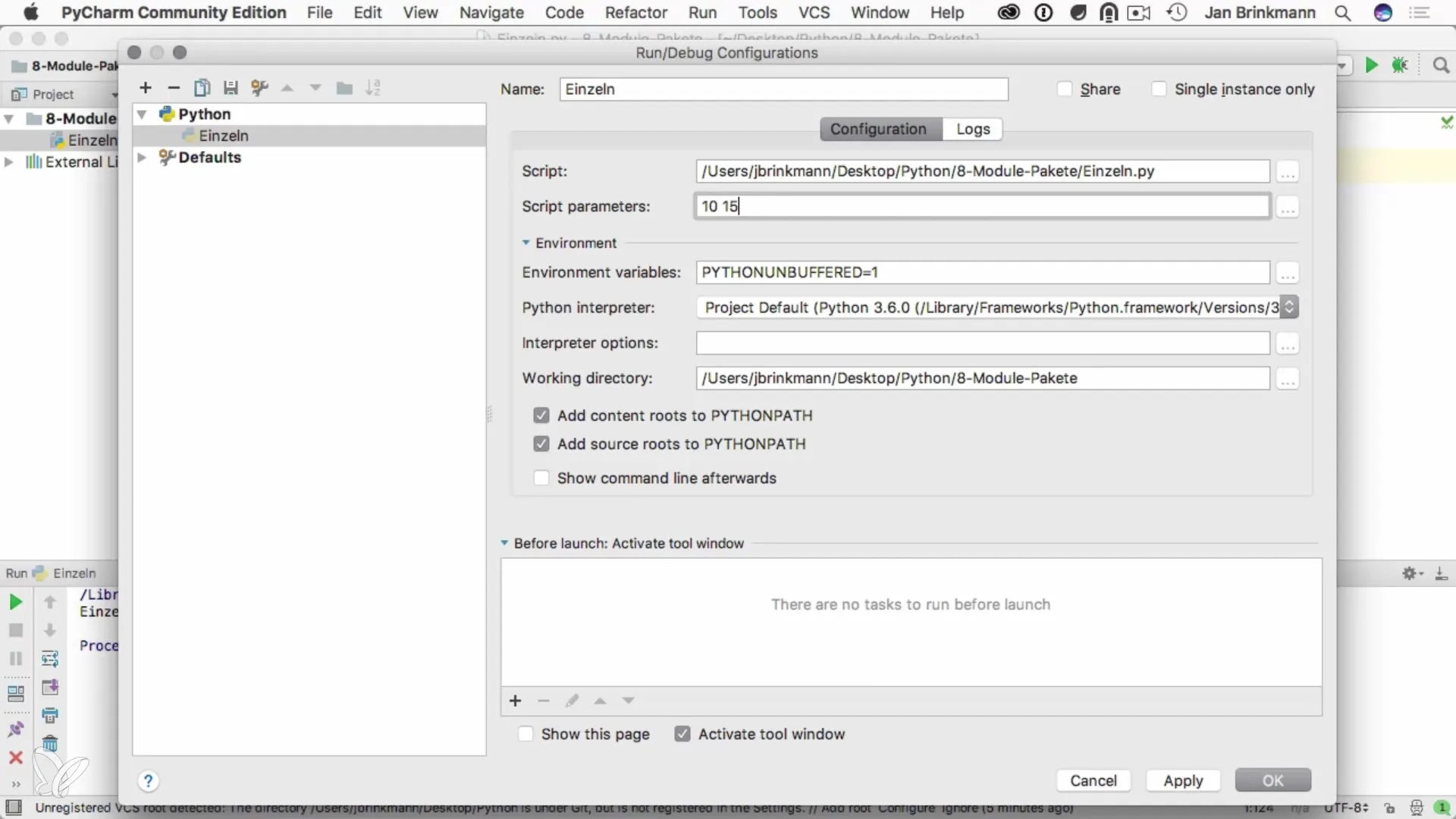Move configuration down in the list toolbar
This screenshot has height=819, width=1456.
click(x=315, y=88)
